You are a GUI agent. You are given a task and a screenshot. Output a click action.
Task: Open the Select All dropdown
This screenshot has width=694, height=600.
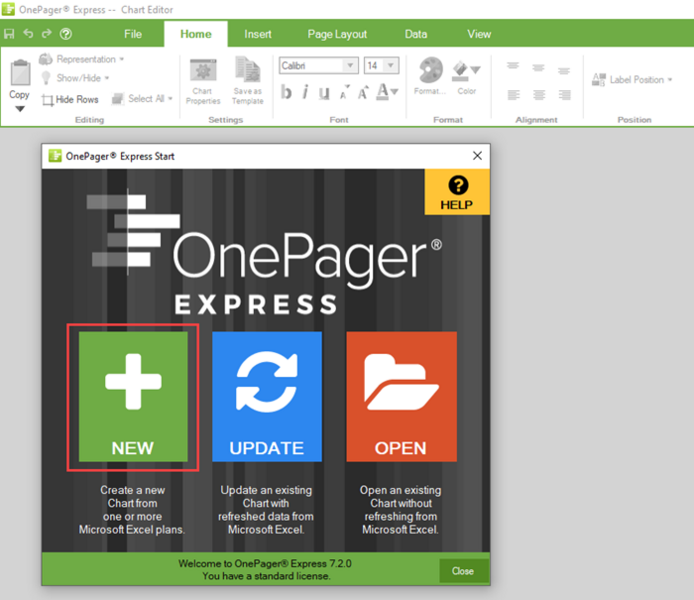point(142,99)
